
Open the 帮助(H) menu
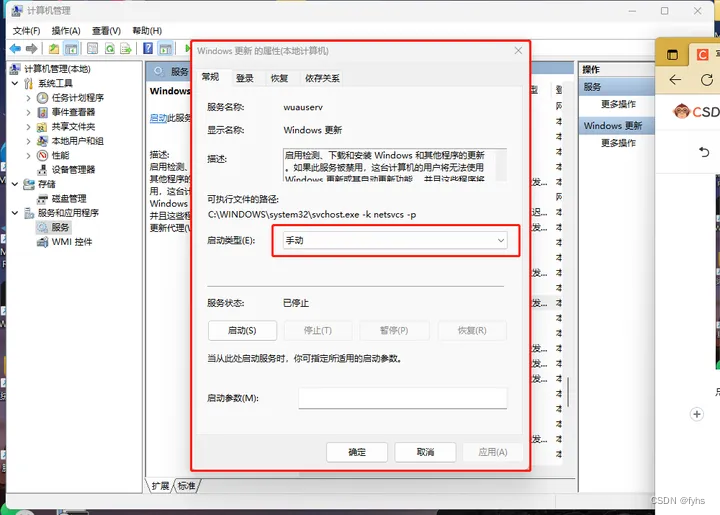(x=147, y=31)
